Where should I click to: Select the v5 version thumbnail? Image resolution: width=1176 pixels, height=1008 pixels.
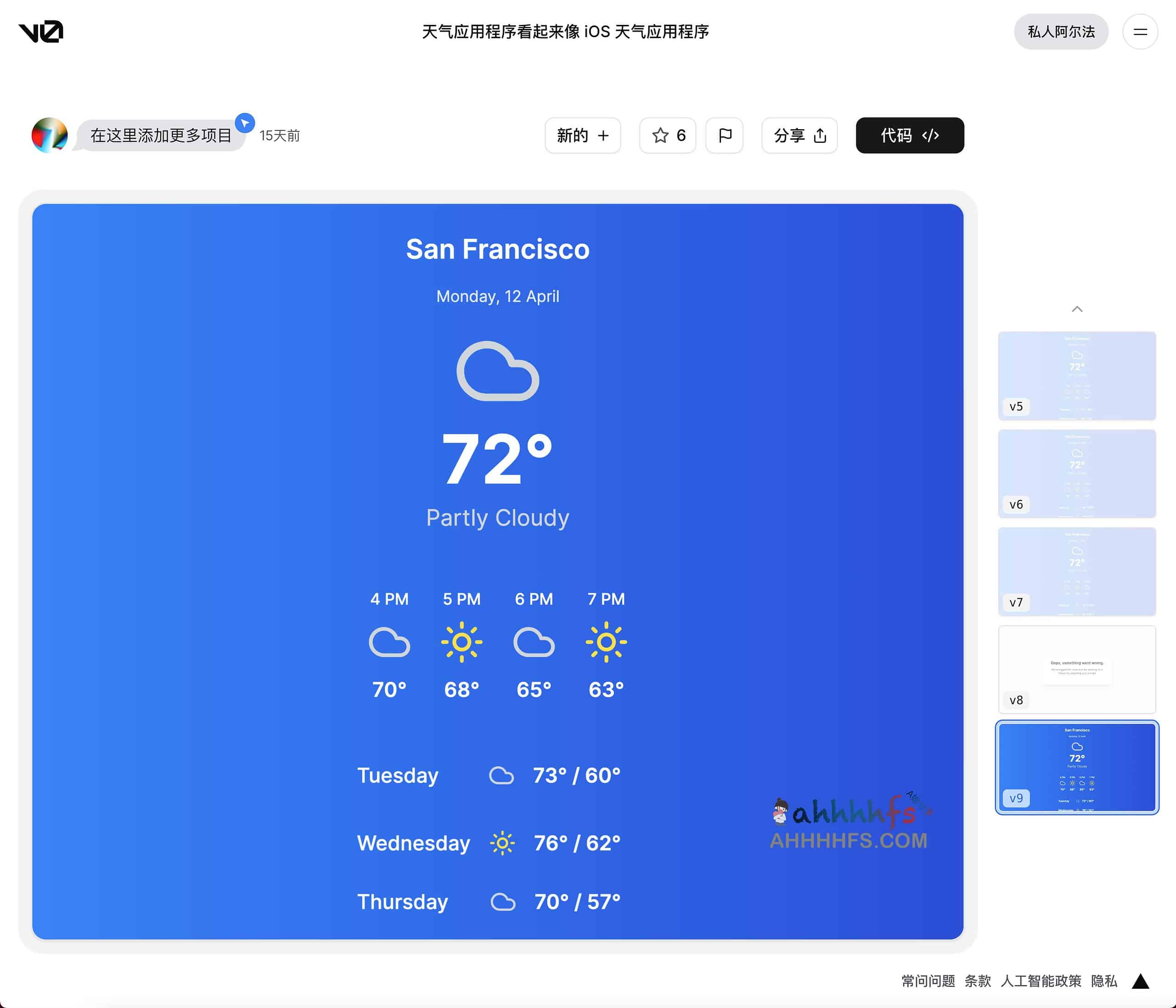pyautogui.click(x=1077, y=375)
